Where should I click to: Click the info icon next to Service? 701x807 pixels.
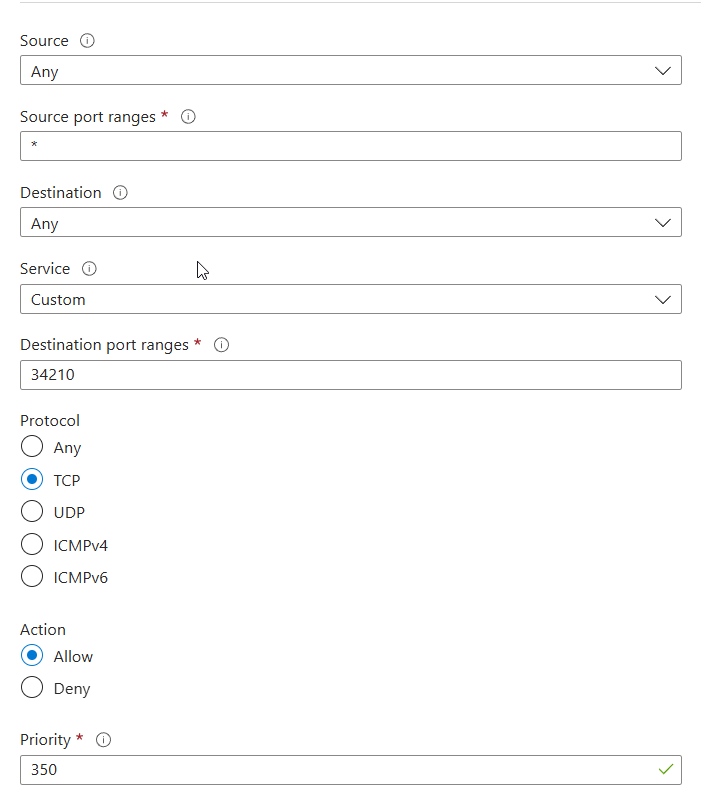click(89, 269)
